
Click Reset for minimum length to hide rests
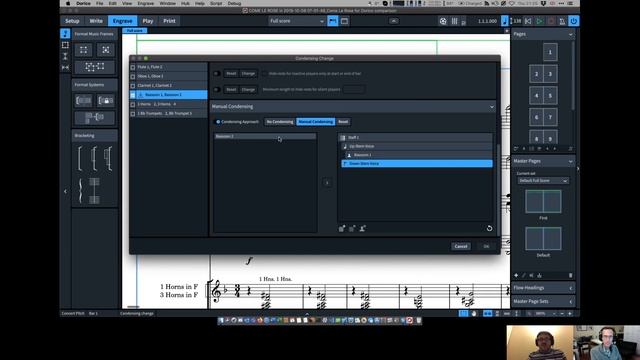point(231,89)
